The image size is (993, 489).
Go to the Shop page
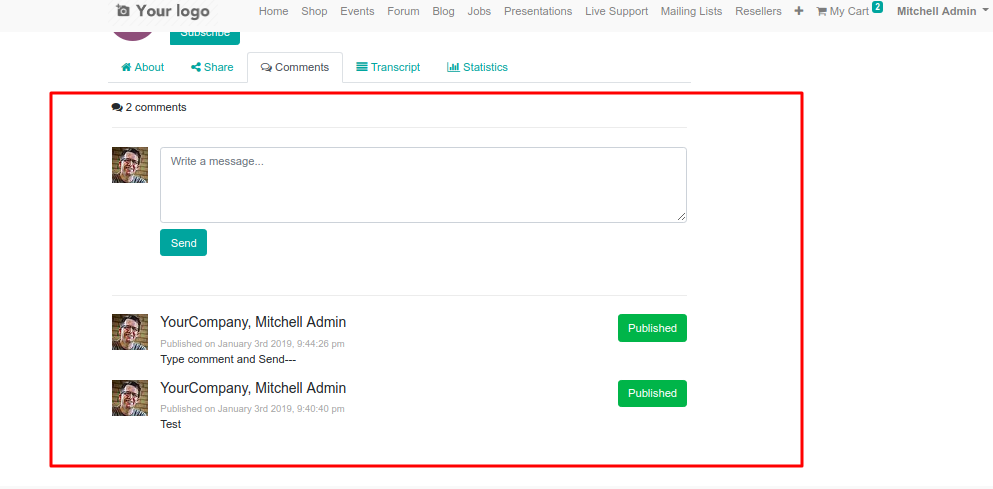314,11
